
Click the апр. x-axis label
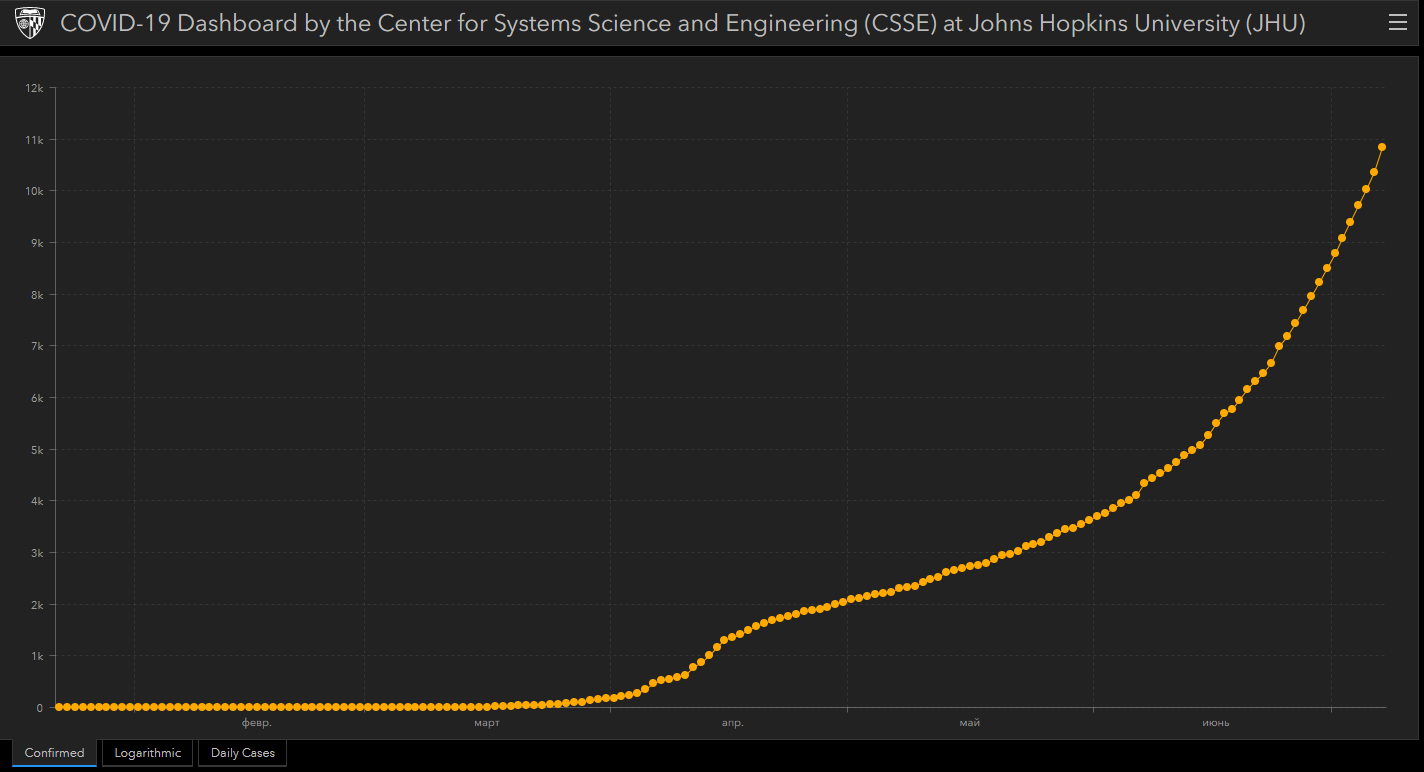tap(732, 723)
